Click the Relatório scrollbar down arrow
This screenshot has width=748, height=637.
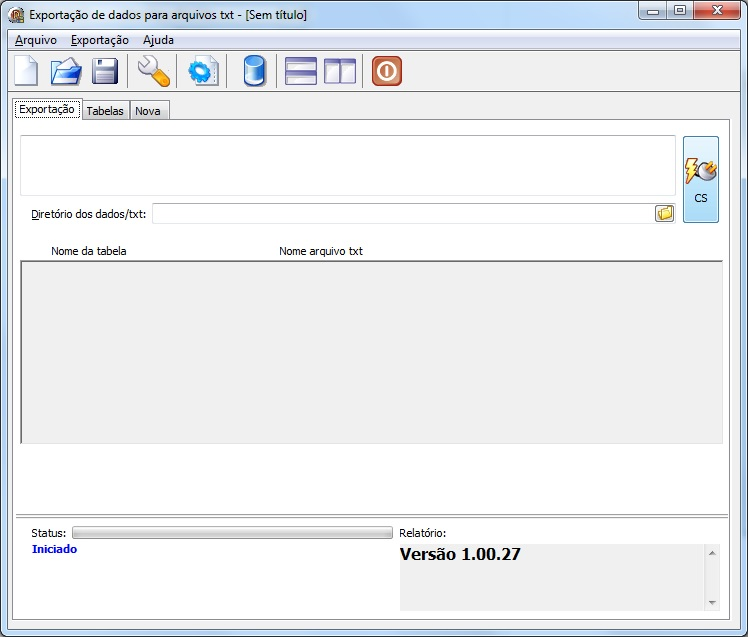(712, 603)
